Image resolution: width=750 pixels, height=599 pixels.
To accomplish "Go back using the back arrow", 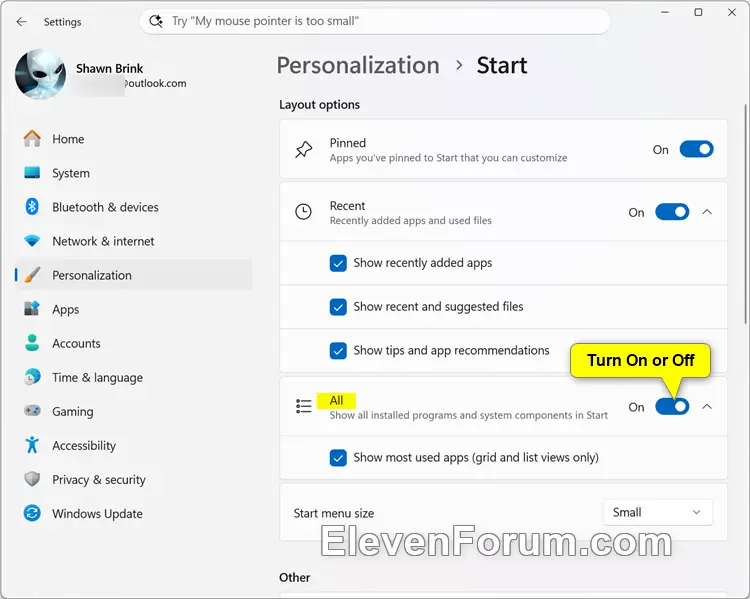I will point(22,22).
